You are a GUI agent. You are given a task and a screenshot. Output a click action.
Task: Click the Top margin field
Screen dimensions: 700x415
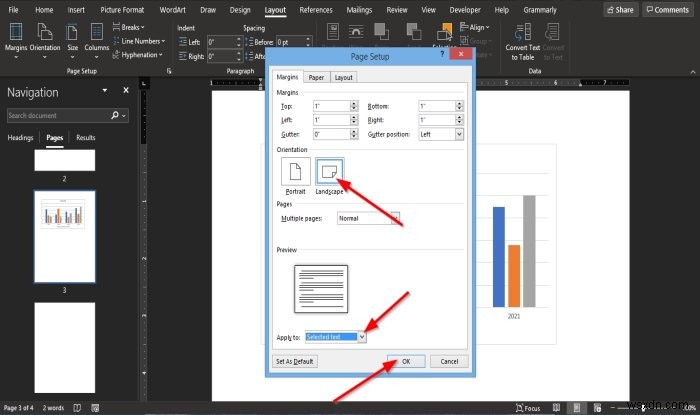(x=331, y=106)
